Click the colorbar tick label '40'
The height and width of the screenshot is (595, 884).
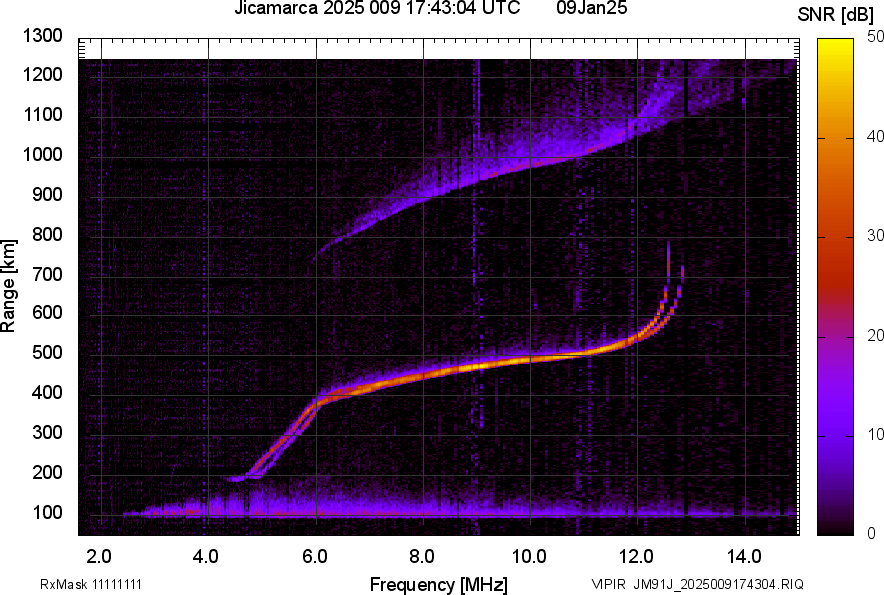(x=876, y=136)
